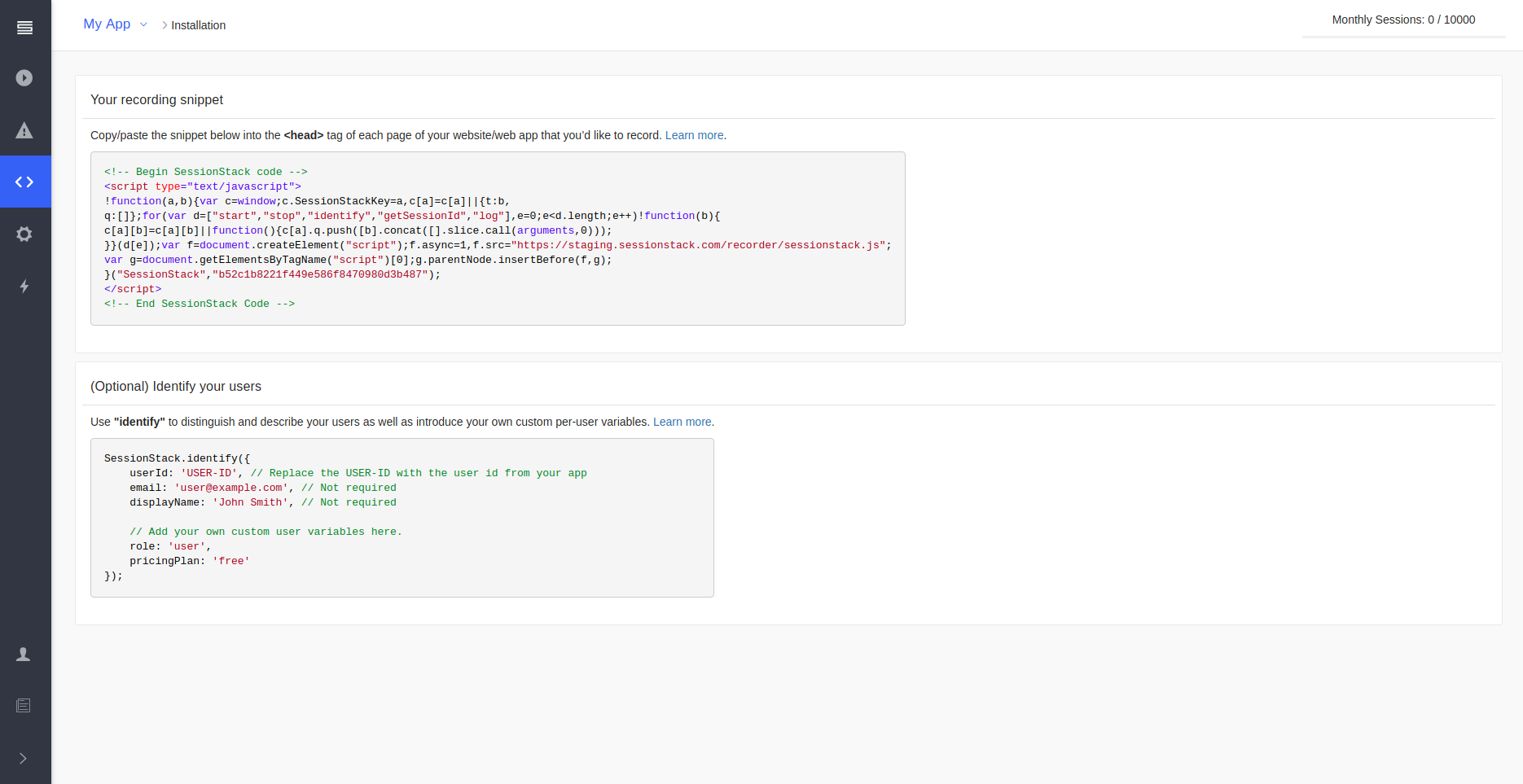Click the staging.sessionstack.com recorder URL string
This screenshot has width=1523, height=784.
[x=698, y=245]
